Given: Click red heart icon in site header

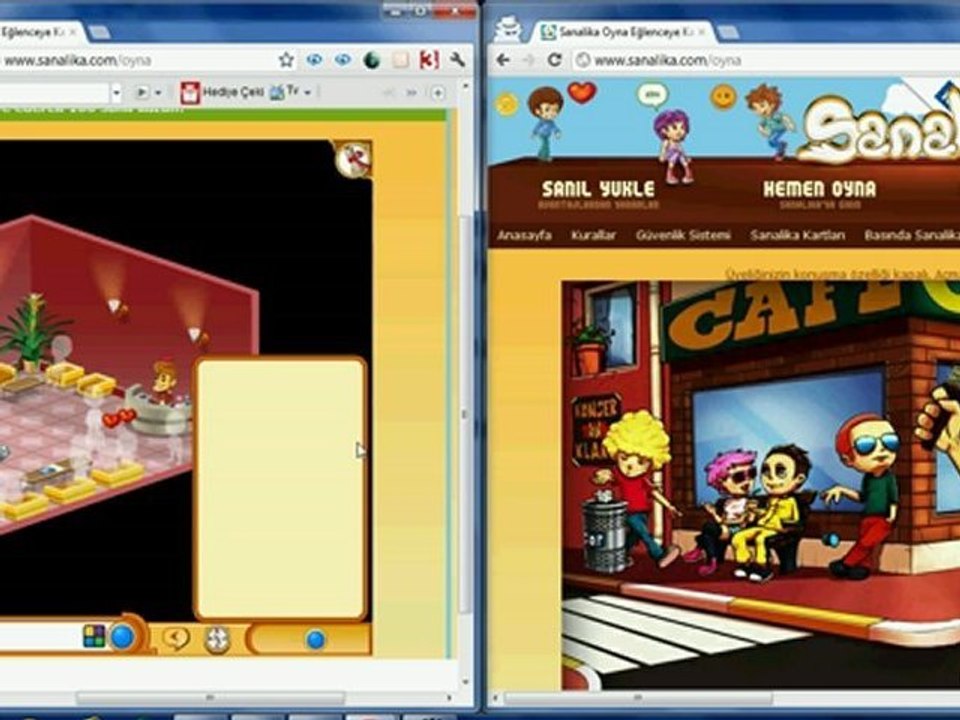Looking at the screenshot, I should pyautogui.click(x=582, y=92).
